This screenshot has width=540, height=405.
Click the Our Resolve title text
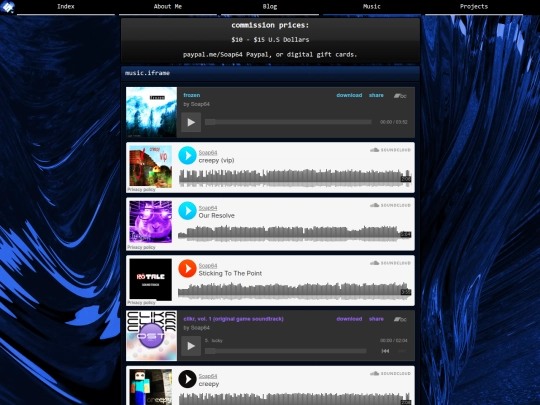(217, 216)
